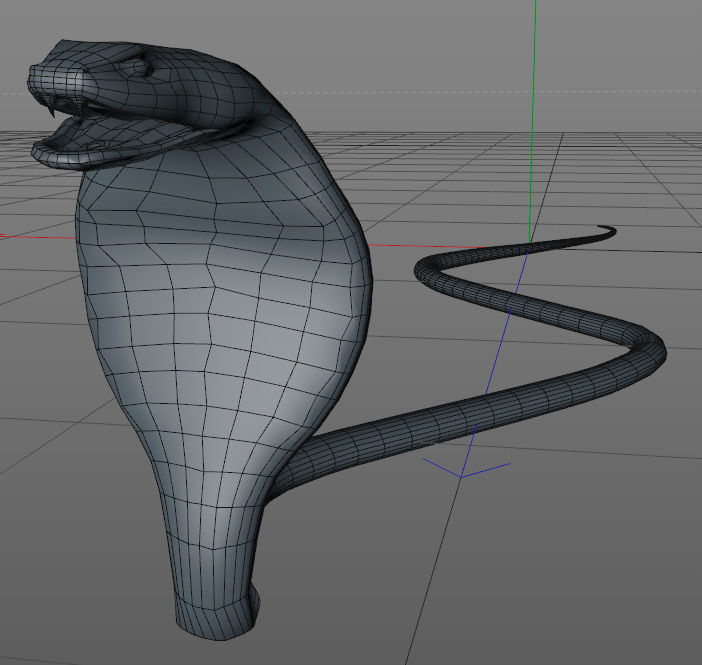Pick the cobra's upper fang
This screenshot has height=665, width=702.
pyautogui.click(x=51, y=109)
